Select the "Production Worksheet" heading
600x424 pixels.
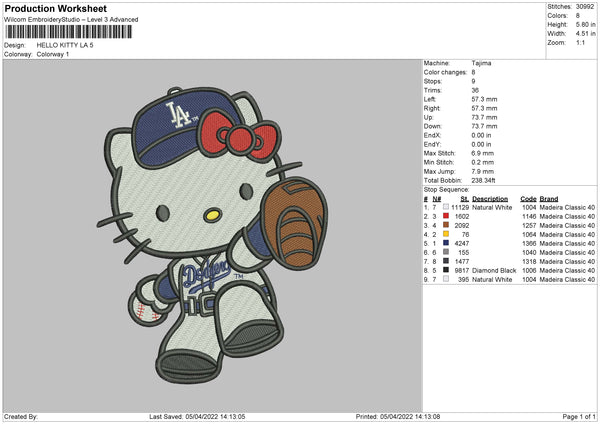pos(56,8)
